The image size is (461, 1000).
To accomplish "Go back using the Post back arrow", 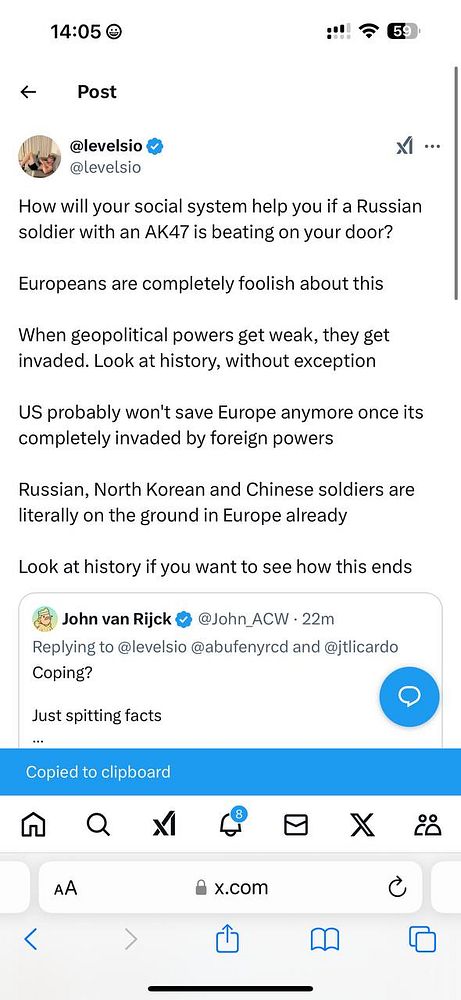I will pos(28,92).
